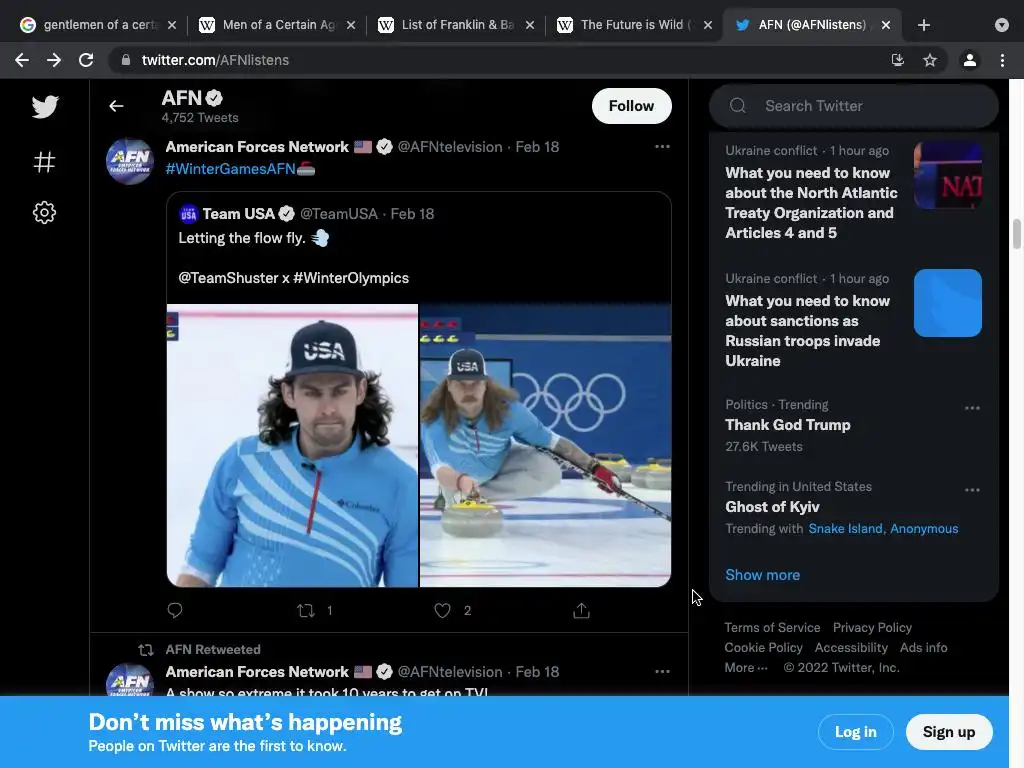The height and width of the screenshot is (768, 1024).
Task: Open options for Ghost of Kyiv trend
Action: pos(972,490)
